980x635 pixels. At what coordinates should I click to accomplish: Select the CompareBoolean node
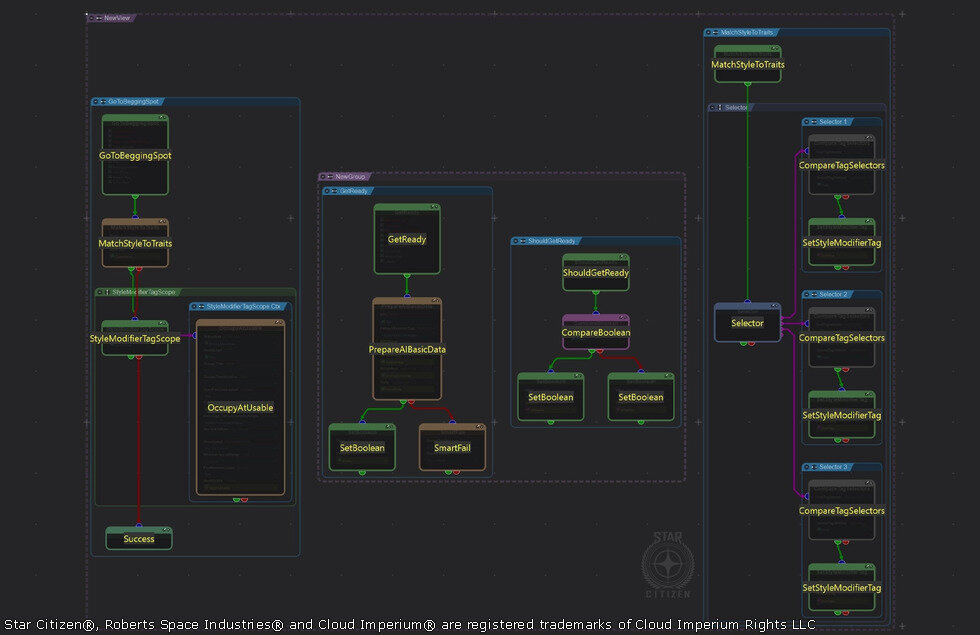[596, 332]
